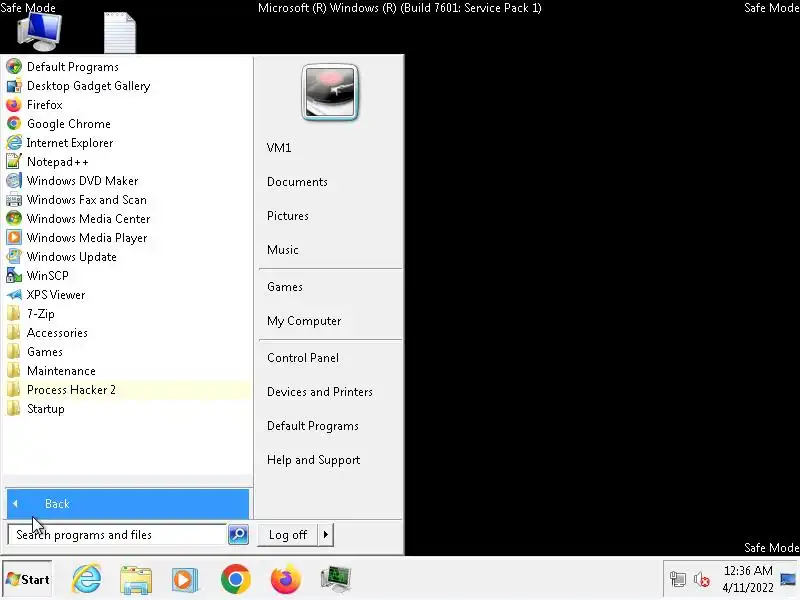Click the Firefox icon in Start menu list
This screenshot has height=600, width=800.
14,105
